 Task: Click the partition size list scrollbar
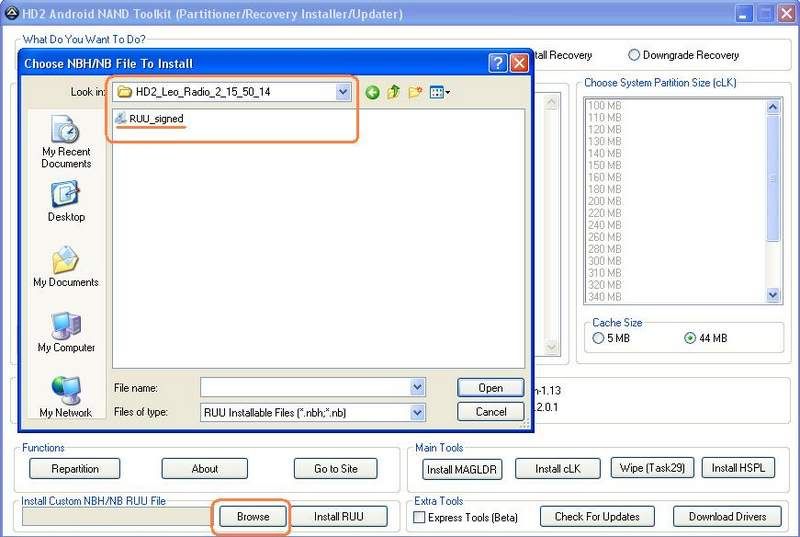[773, 200]
